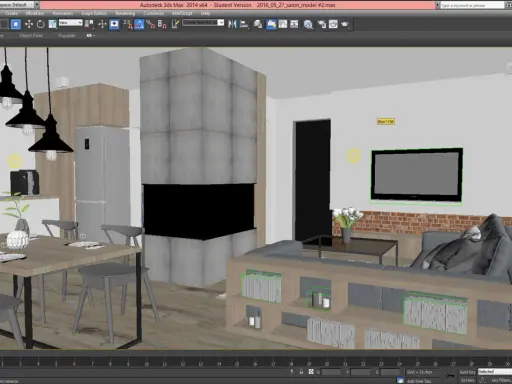The width and height of the screenshot is (512, 384).
Task: Open the MAXScript menu
Action: click(x=182, y=13)
